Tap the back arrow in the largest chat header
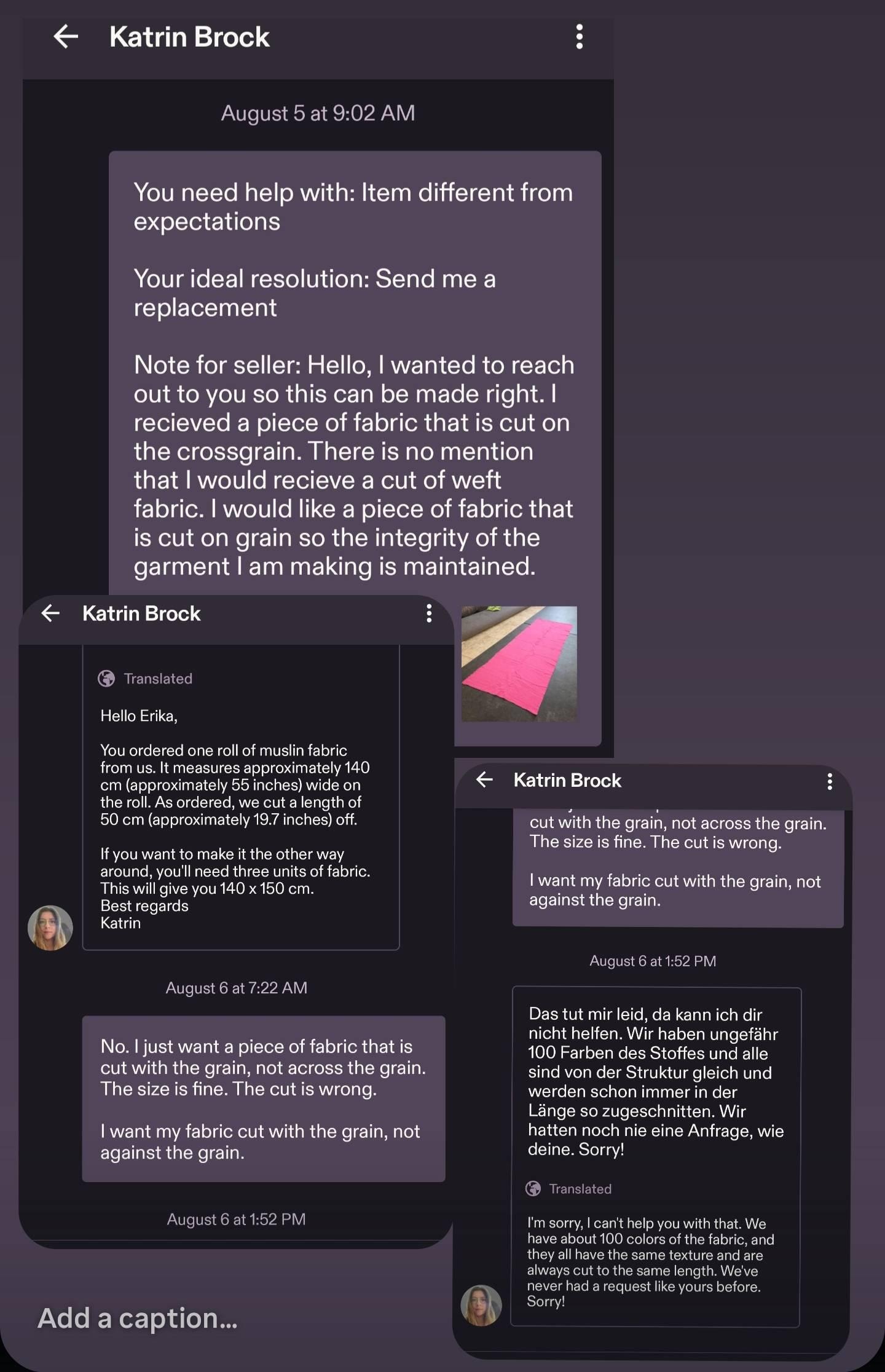The image size is (885, 1372). pos(66,37)
